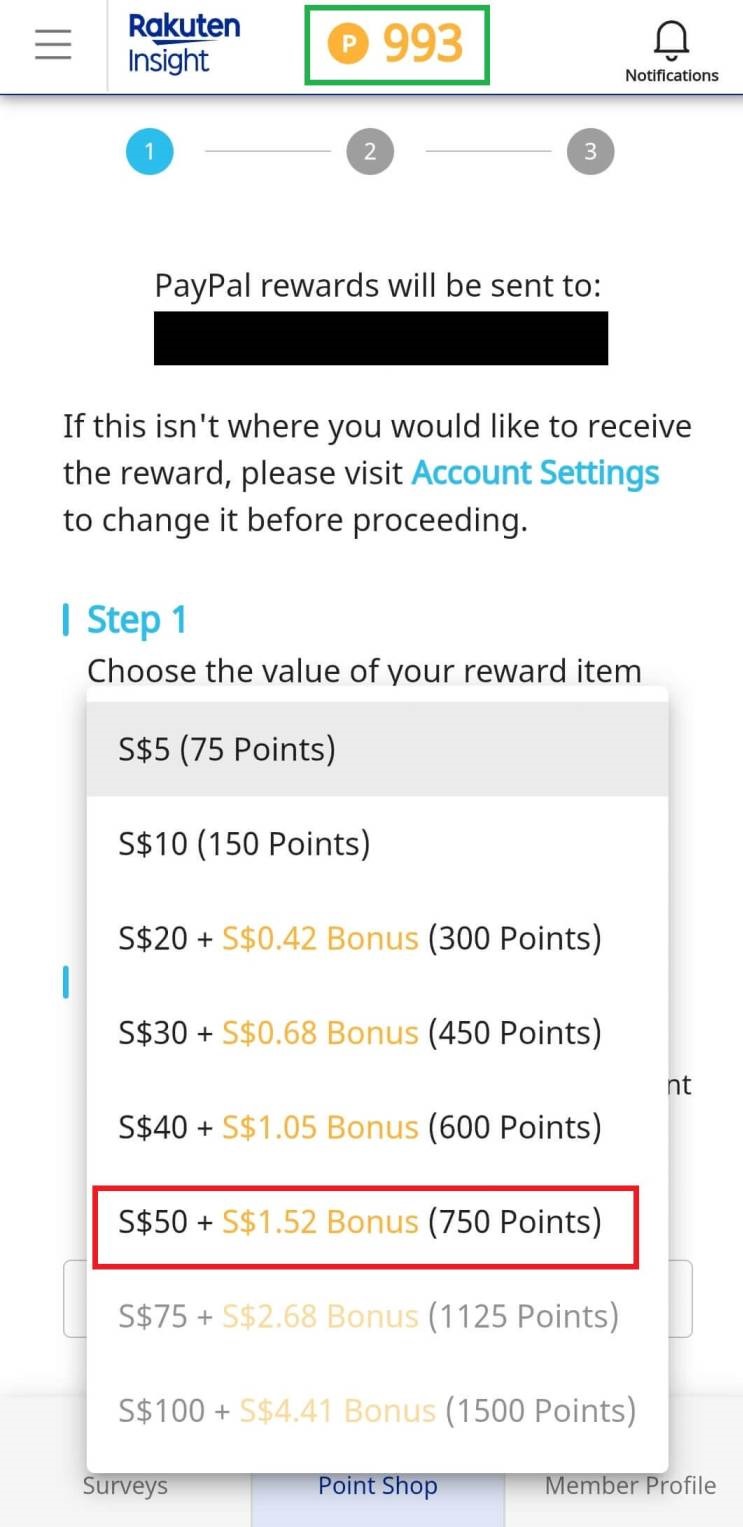Viewport: 743px width, 1527px height.
Task: Select S$5 (75 Points) option
Action: click(x=377, y=749)
